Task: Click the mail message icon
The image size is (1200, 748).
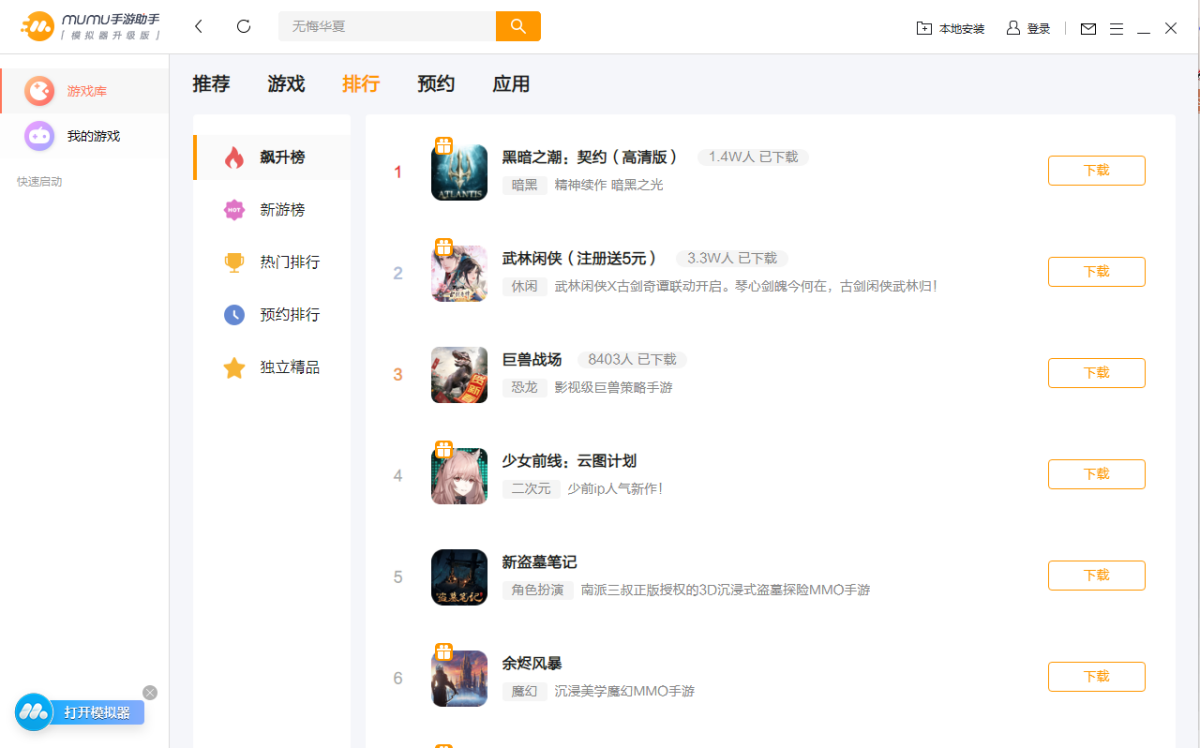Action: click(x=1088, y=29)
